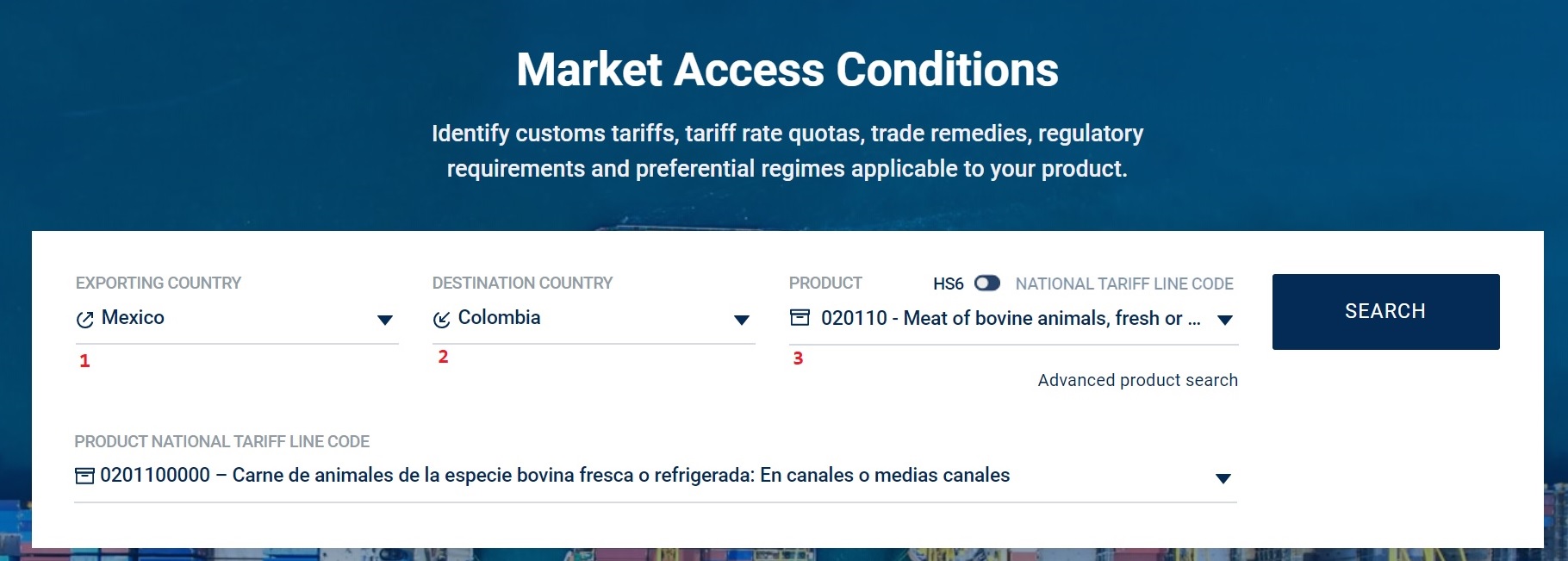
Task: Expand the Product dropdown arrow
Action: pos(1224,321)
